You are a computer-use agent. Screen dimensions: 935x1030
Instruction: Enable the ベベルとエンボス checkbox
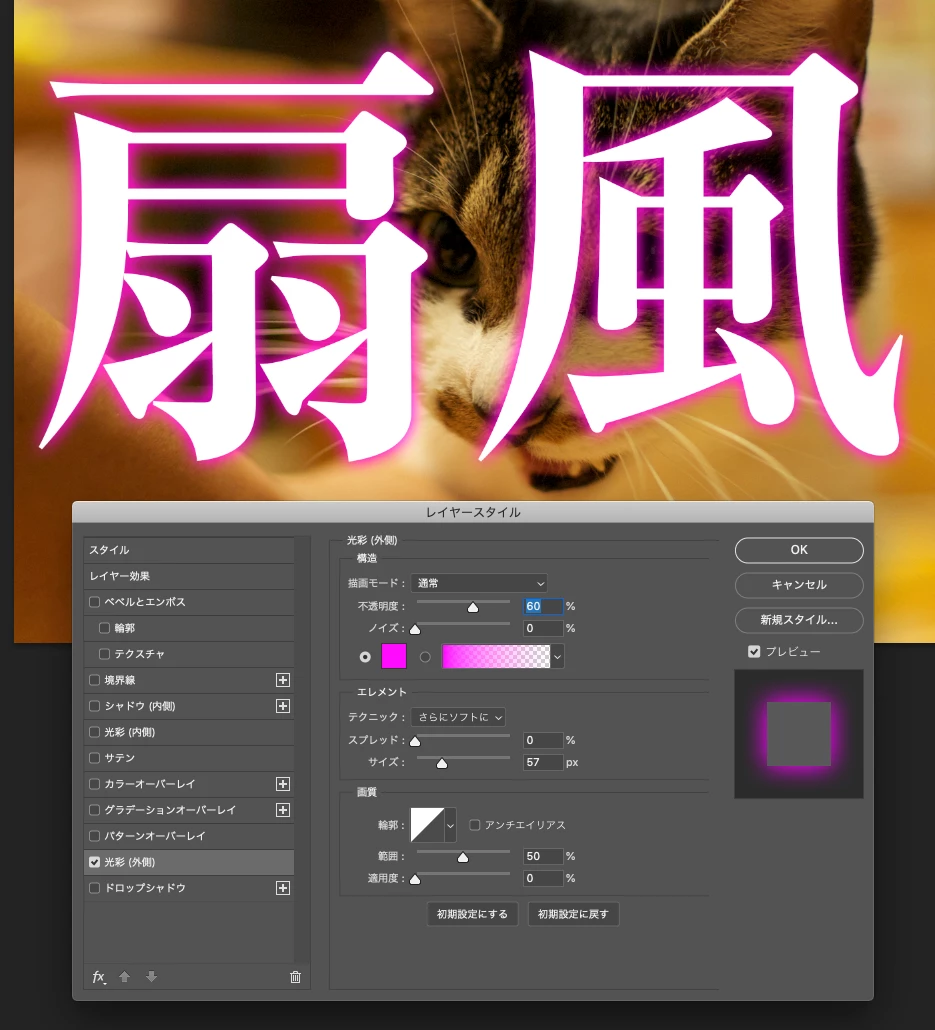(95, 602)
